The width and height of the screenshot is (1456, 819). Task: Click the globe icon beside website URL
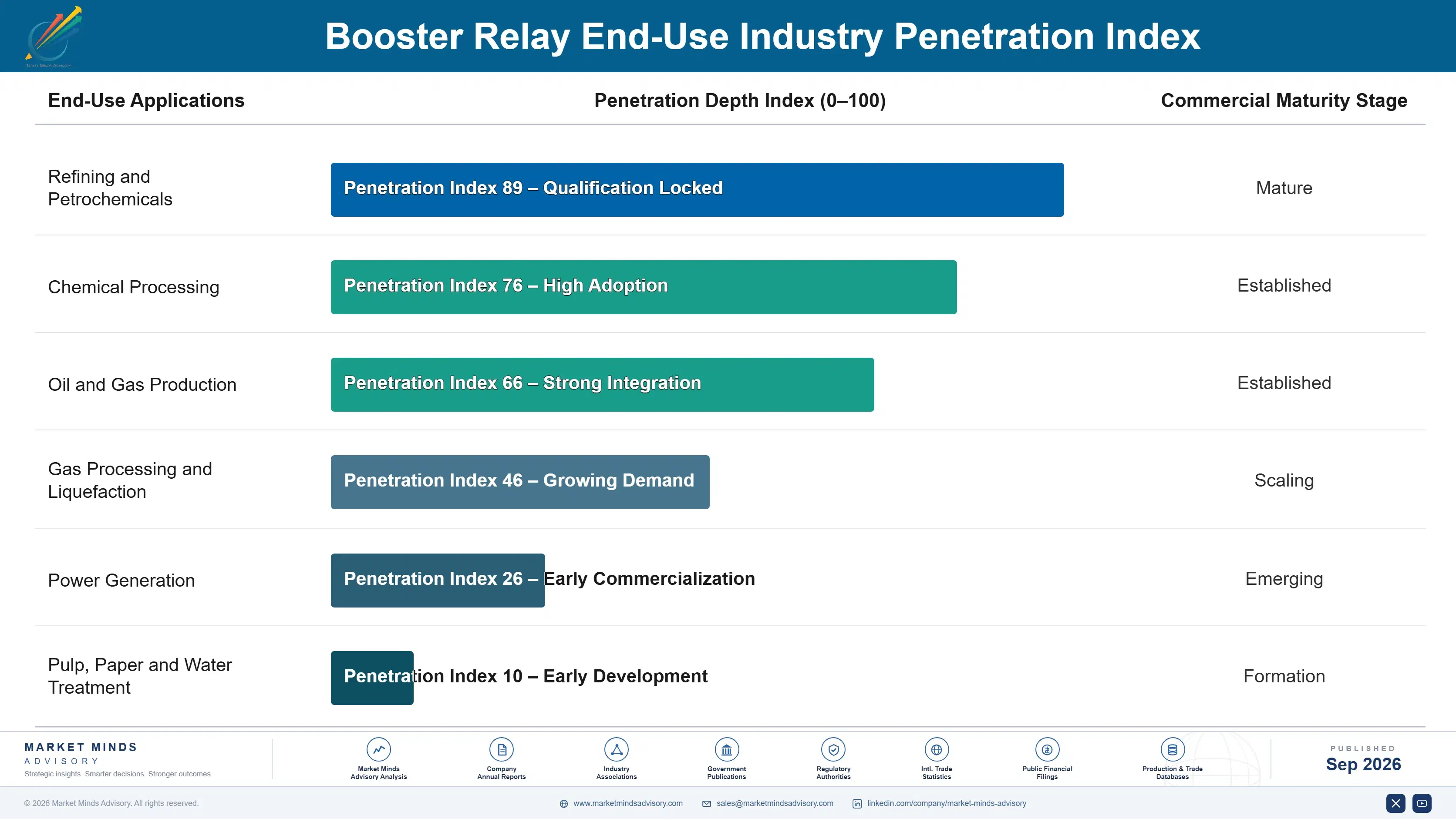[x=563, y=804]
